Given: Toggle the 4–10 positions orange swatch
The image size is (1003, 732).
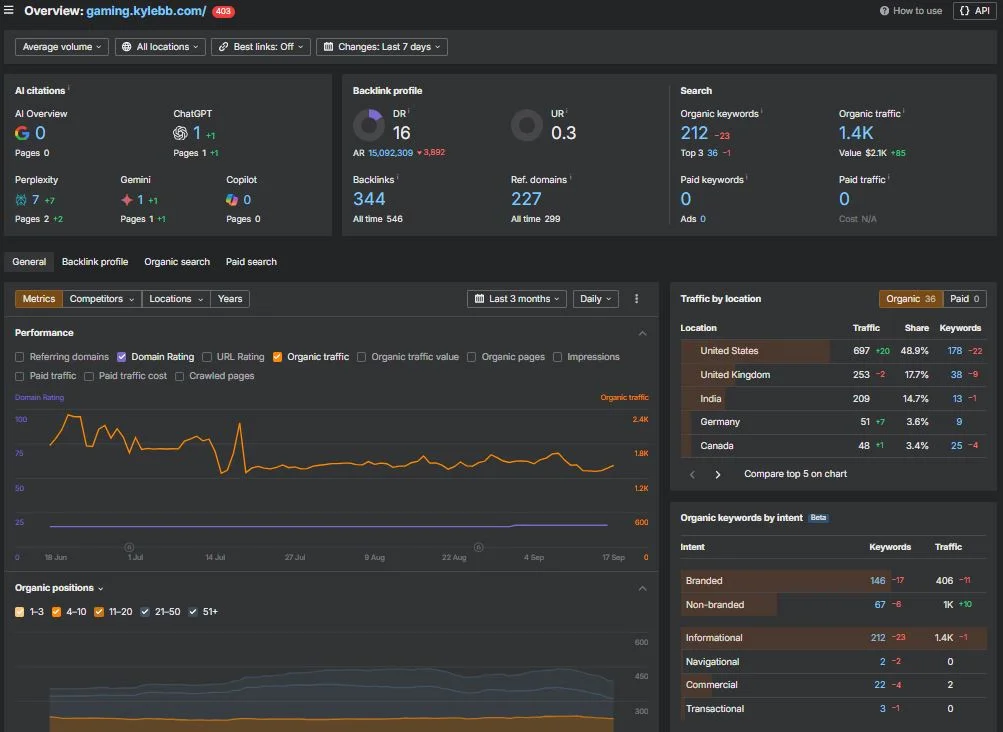Looking at the screenshot, I should tap(56, 612).
